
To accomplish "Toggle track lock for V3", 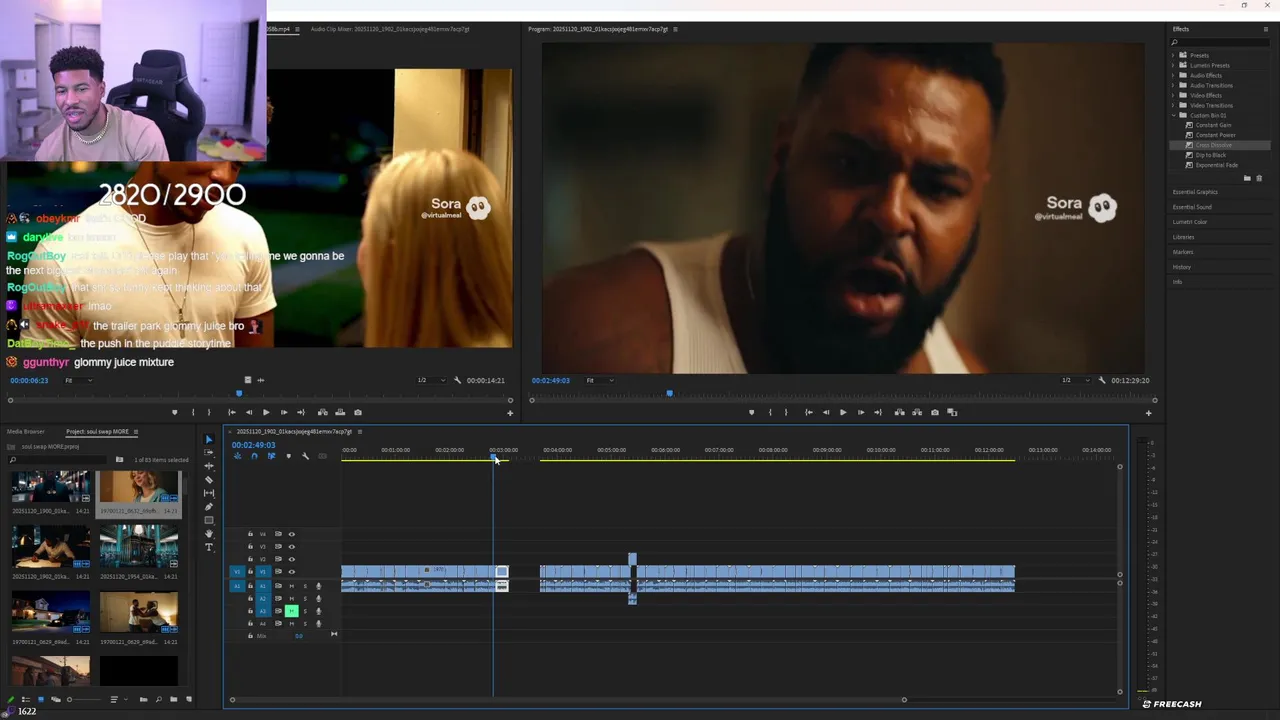I will pyautogui.click(x=250, y=547).
